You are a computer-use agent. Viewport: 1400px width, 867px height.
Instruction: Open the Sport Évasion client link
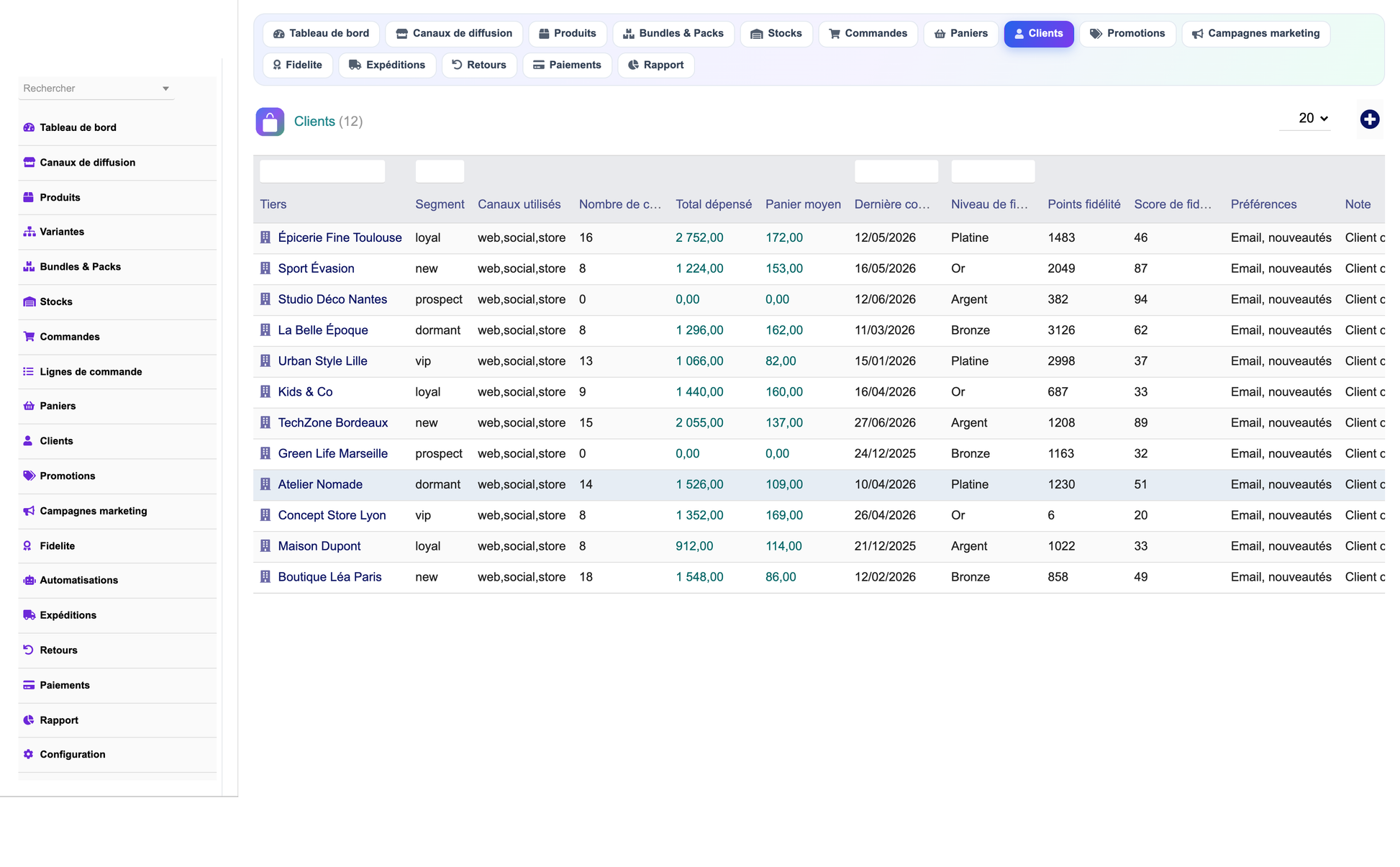pos(316,268)
